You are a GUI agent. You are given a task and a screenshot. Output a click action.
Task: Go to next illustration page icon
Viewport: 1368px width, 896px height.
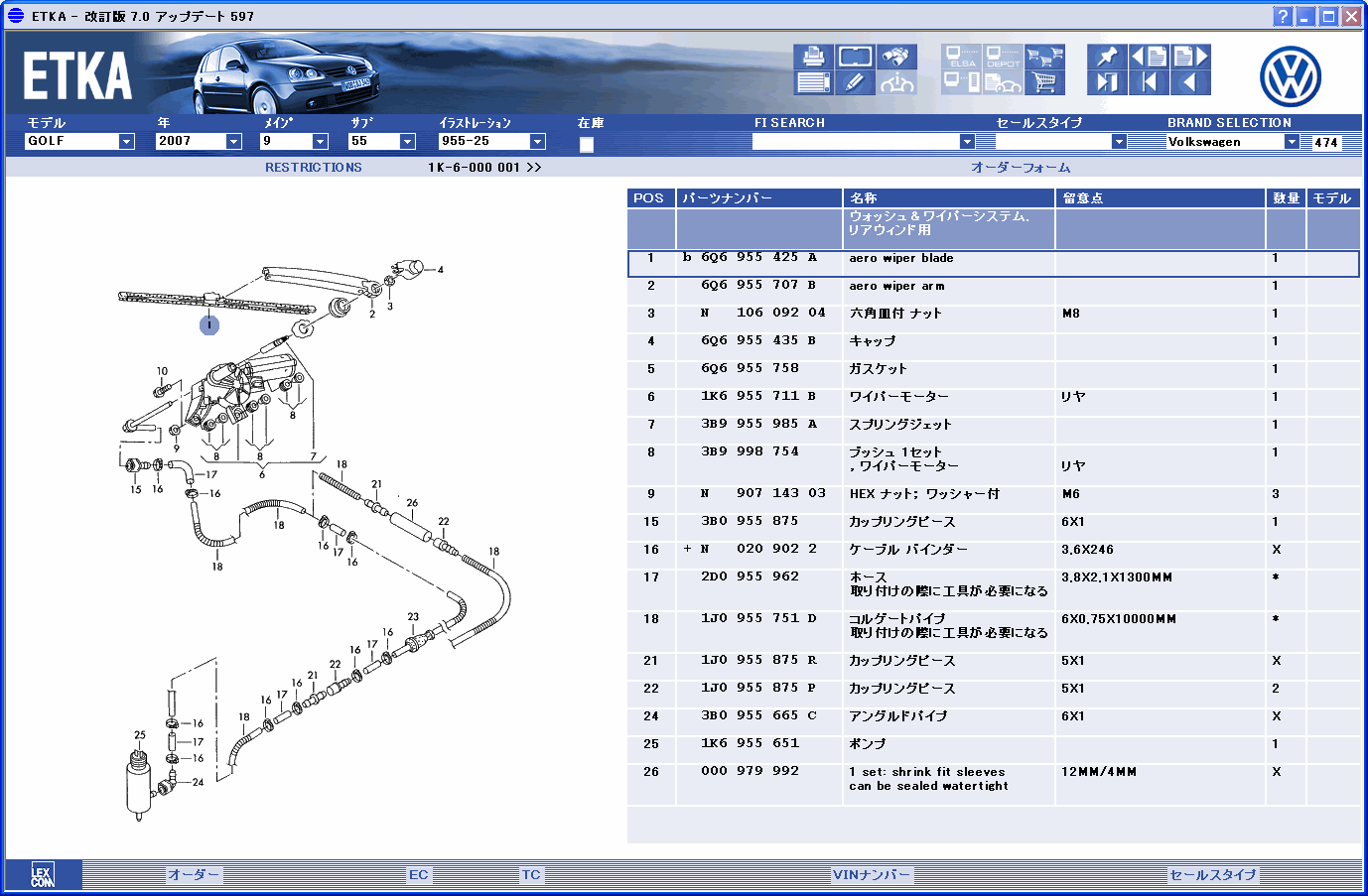point(1190,57)
